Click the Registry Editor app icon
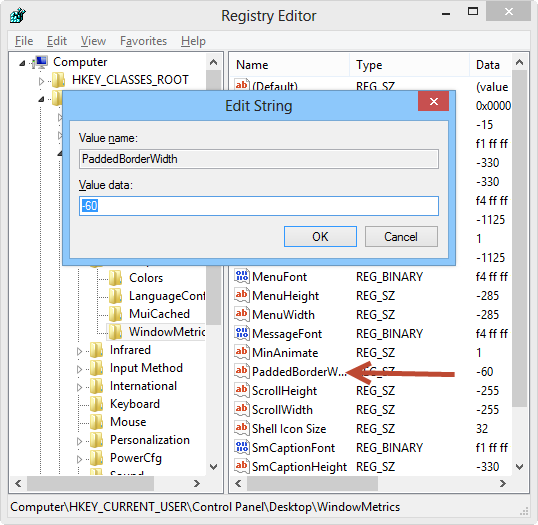 coord(18,15)
